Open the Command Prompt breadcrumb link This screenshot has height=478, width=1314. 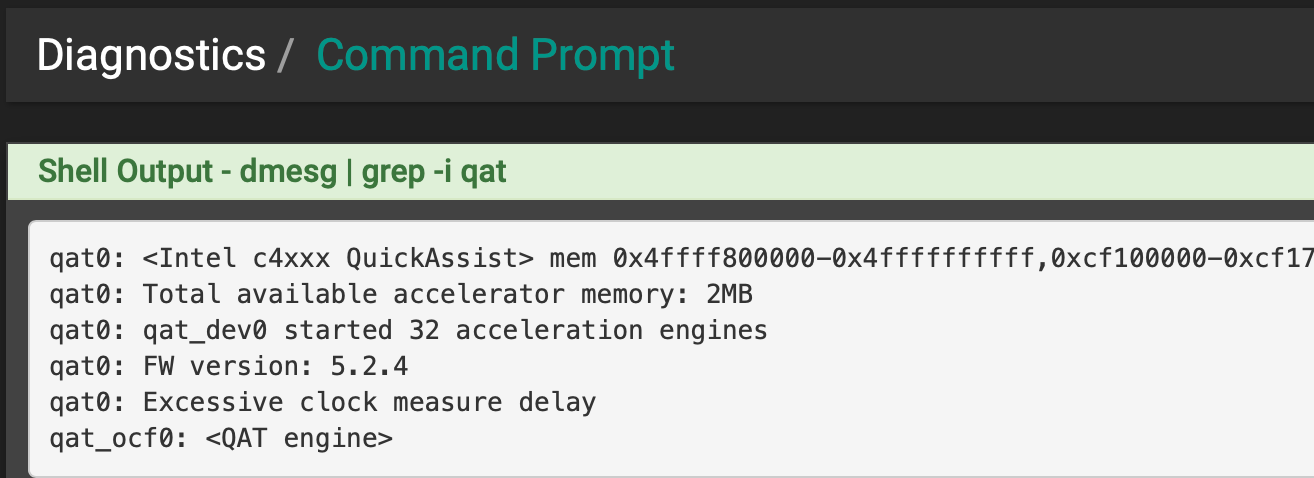click(x=496, y=55)
